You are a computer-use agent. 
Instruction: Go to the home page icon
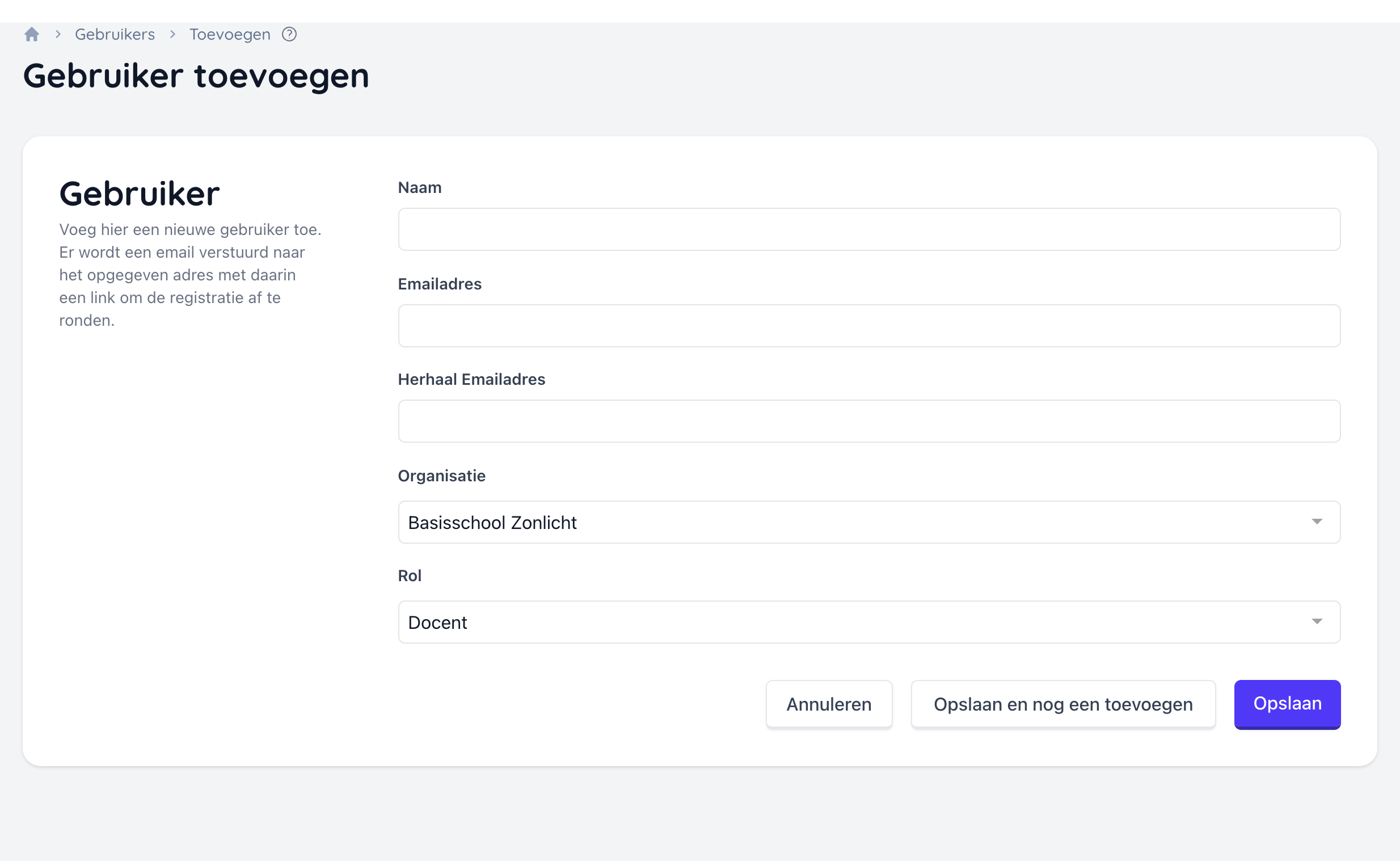click(32, 35)
